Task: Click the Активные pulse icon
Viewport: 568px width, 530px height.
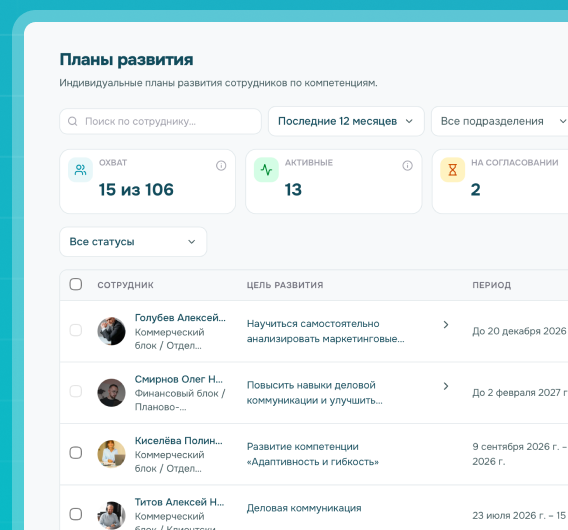Action: pos(266,170)
